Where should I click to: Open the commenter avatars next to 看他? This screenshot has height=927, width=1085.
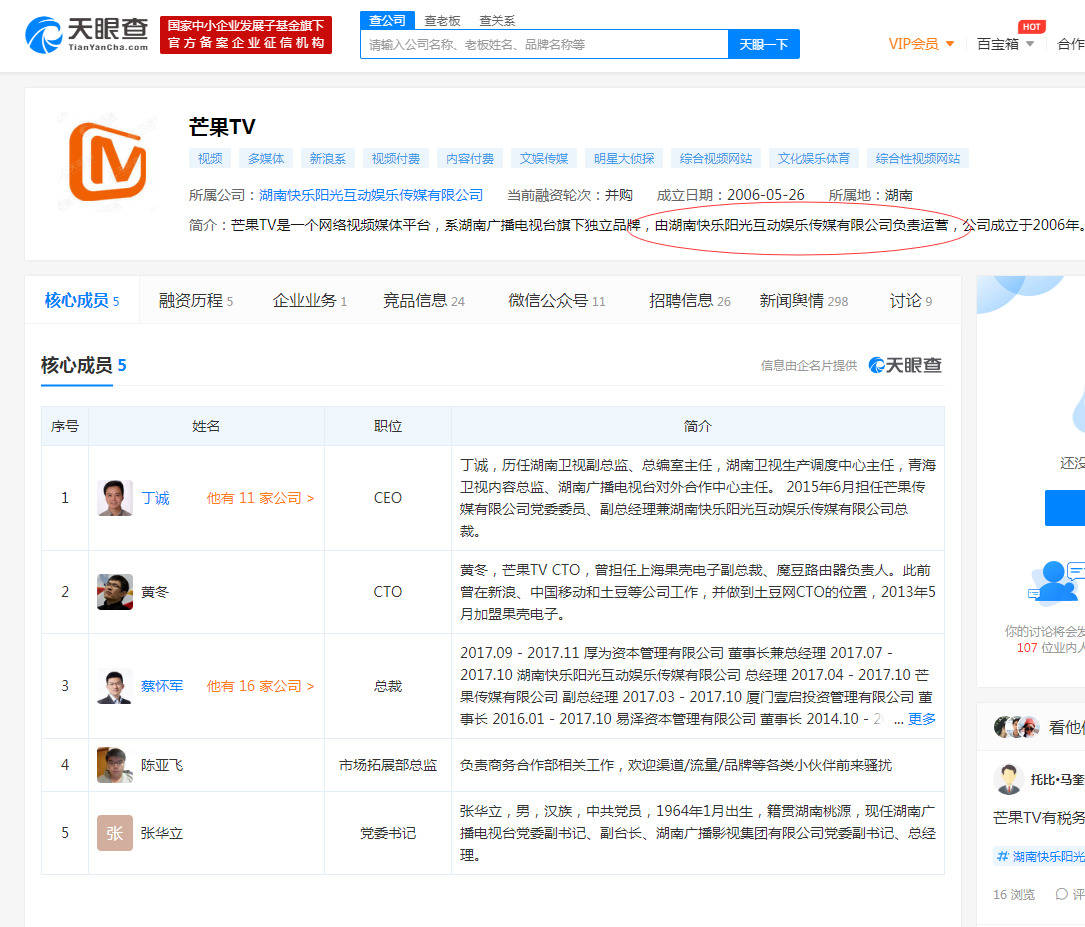(1017, 727)
